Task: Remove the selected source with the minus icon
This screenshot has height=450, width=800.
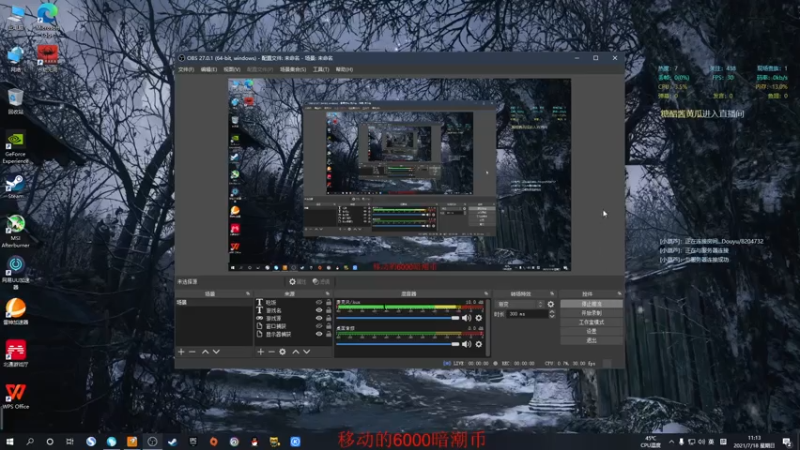Action: (271, 352)
